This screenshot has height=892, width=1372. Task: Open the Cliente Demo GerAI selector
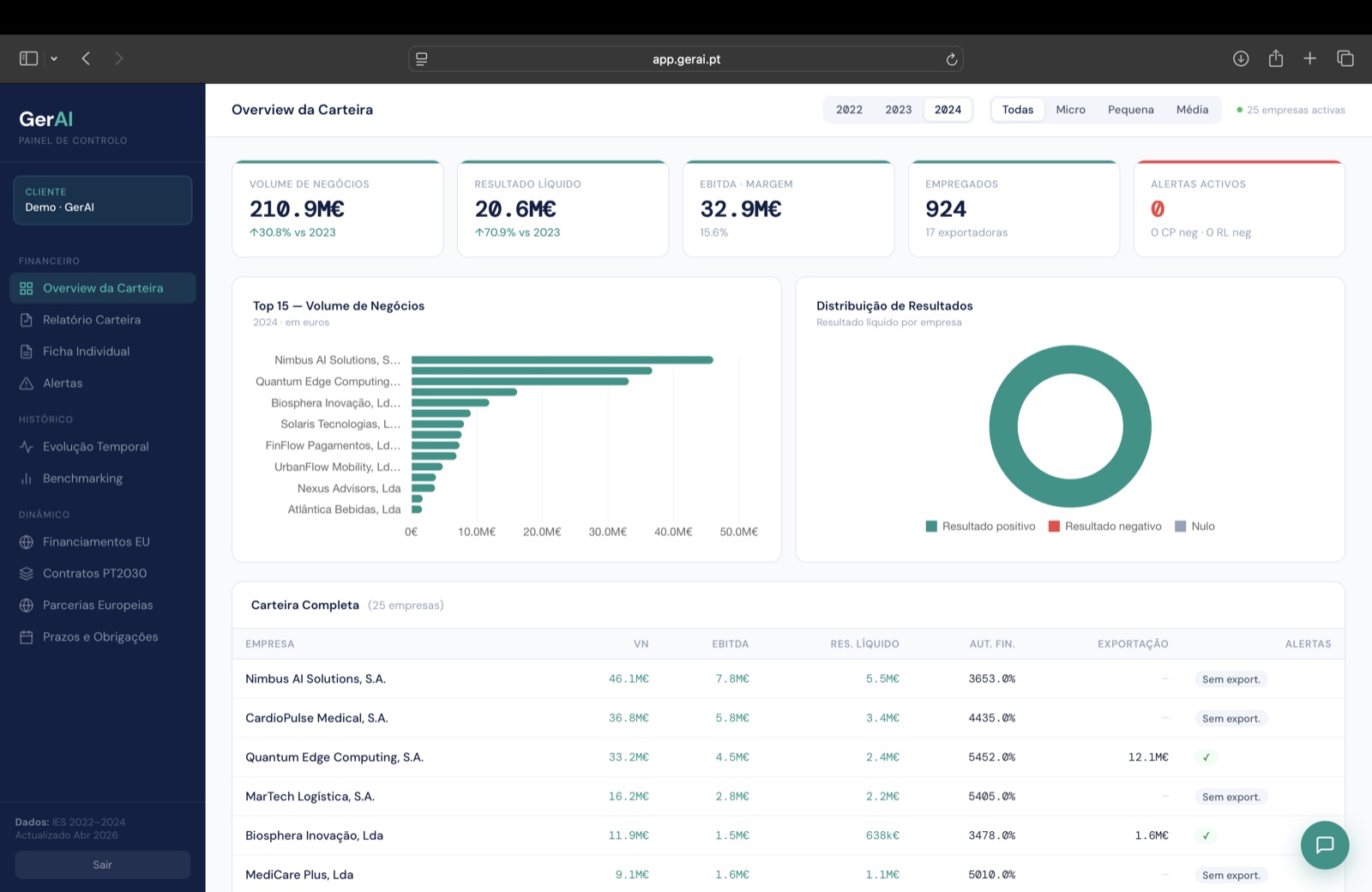tap(103, 200)
